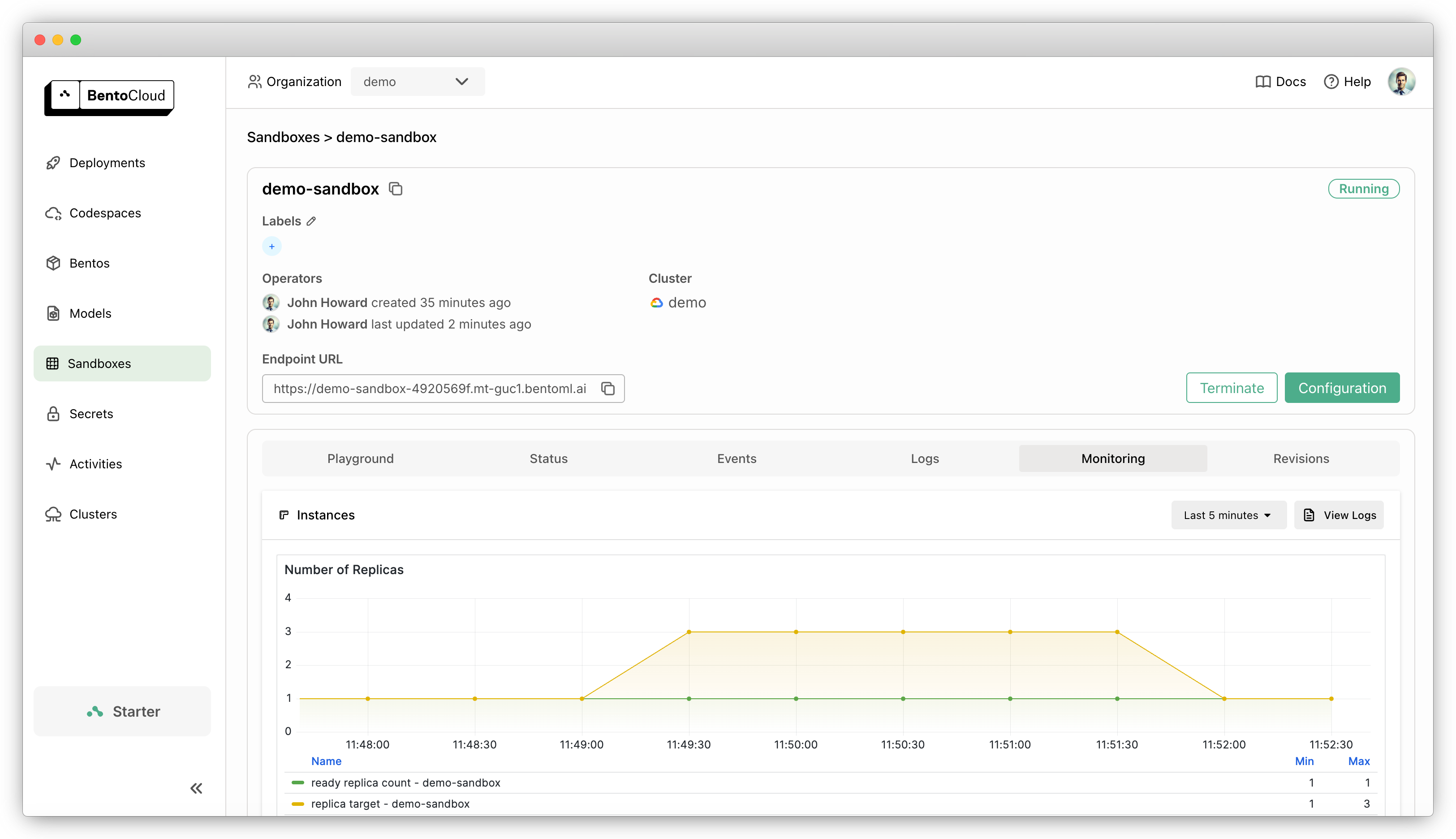This screenshot has height=839, width=1456.
Task: Click the Instances panel icon
Action: click(x=284, y=515)
